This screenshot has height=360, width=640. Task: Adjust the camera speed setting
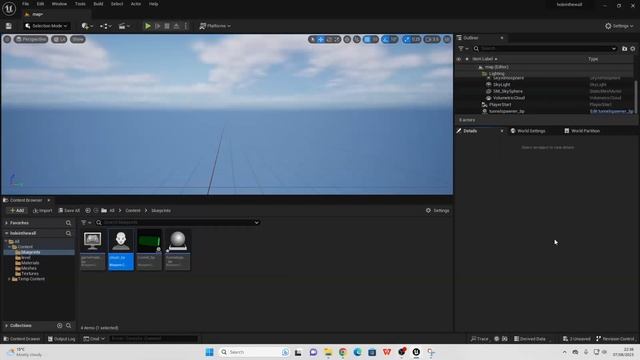coord(432,39)
